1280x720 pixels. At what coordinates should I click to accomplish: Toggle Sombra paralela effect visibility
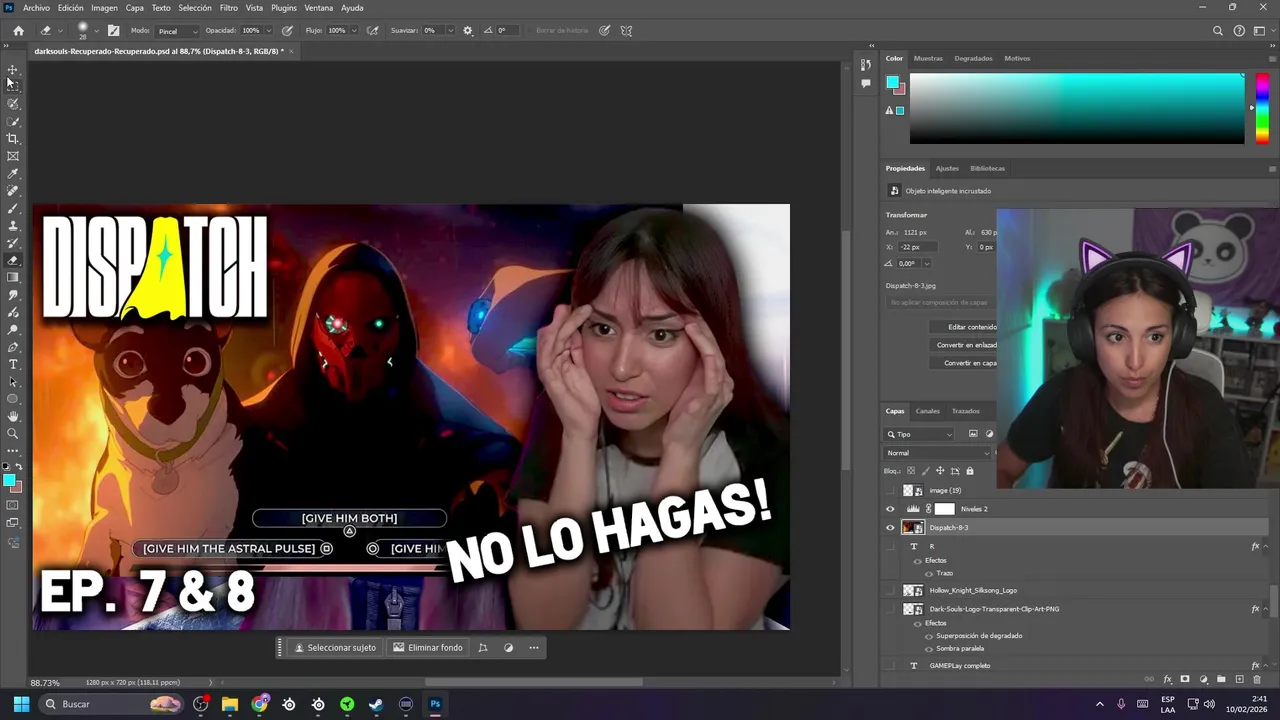pos(929,649)
